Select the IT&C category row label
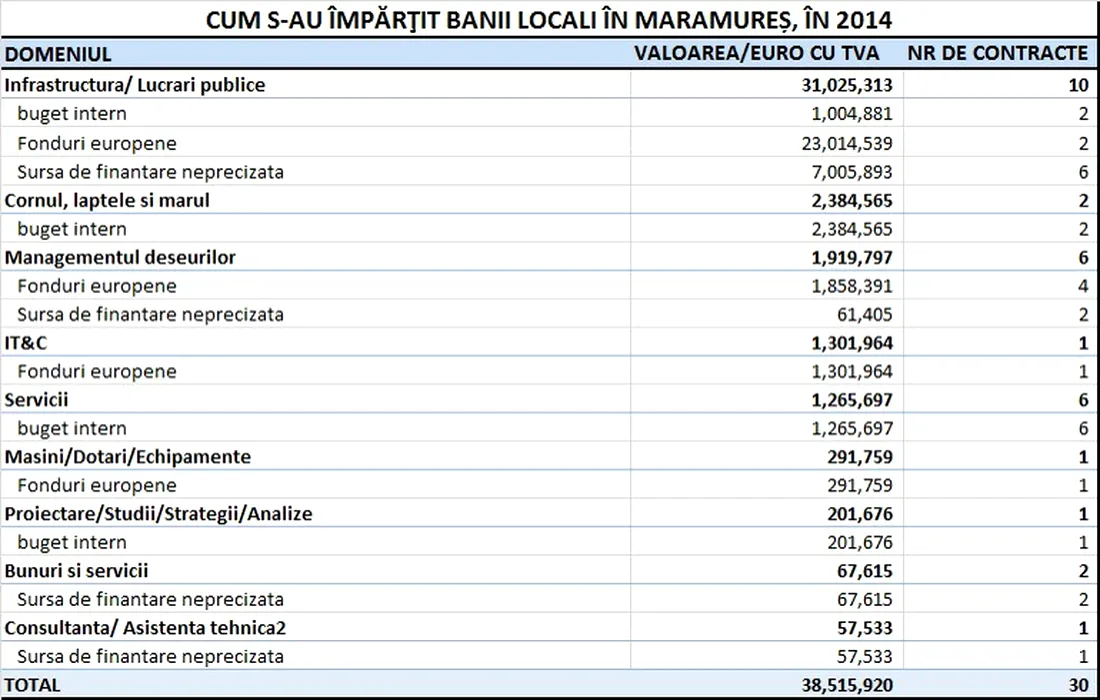Viewport: 1100px width, 700px height. pyautogui.click(x=27, y=343)
